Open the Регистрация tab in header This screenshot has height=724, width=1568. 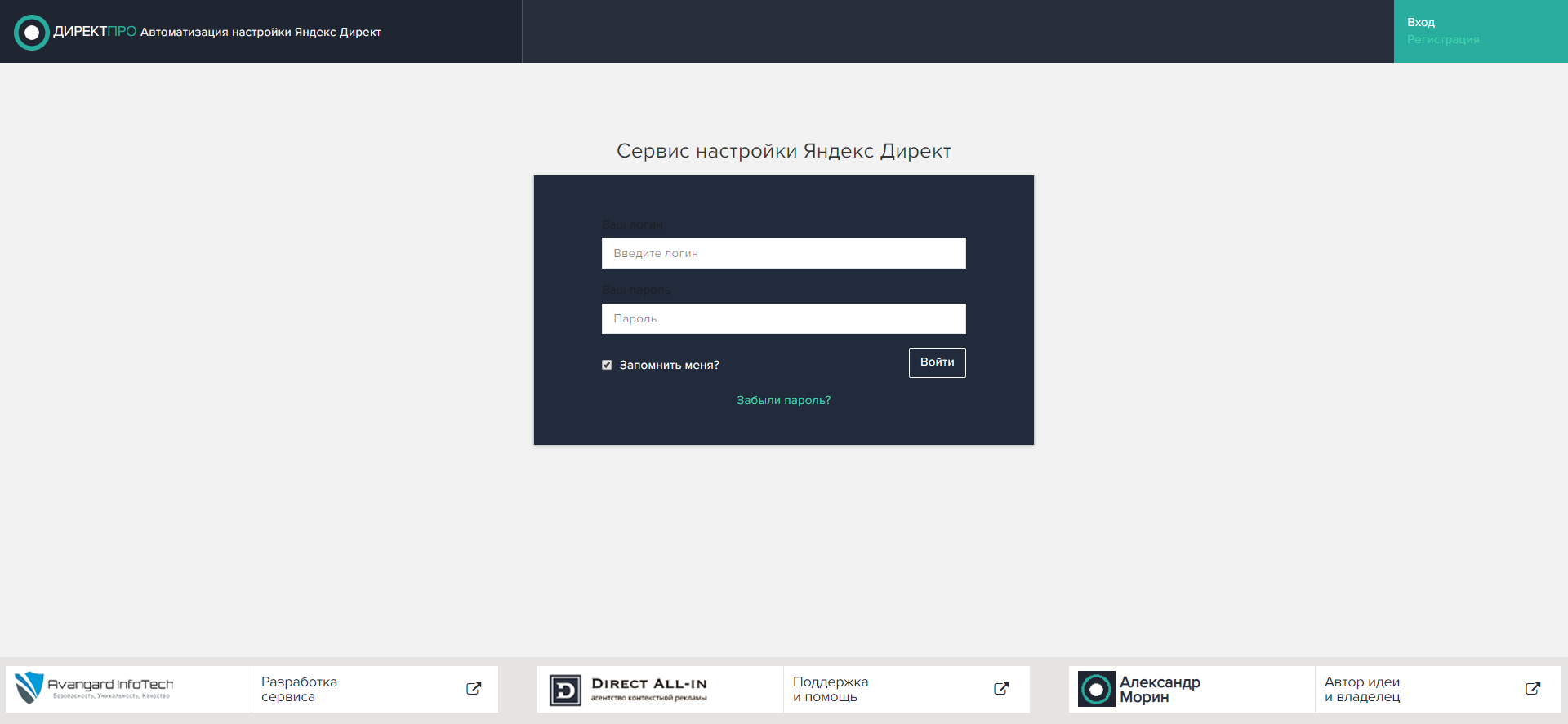[1443, 39]
